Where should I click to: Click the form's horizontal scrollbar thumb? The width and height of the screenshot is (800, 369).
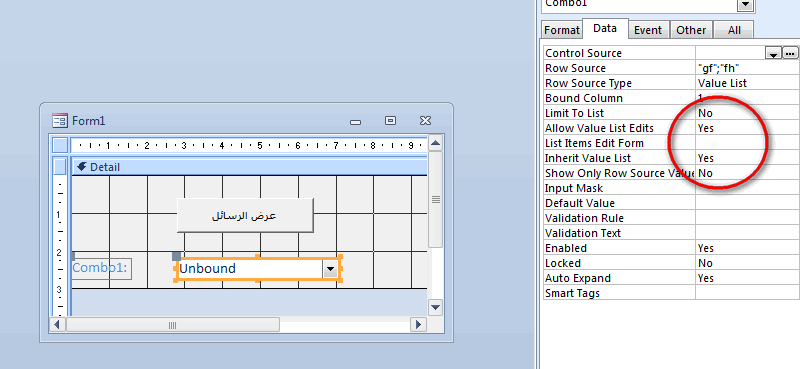(x=172, y=325)
